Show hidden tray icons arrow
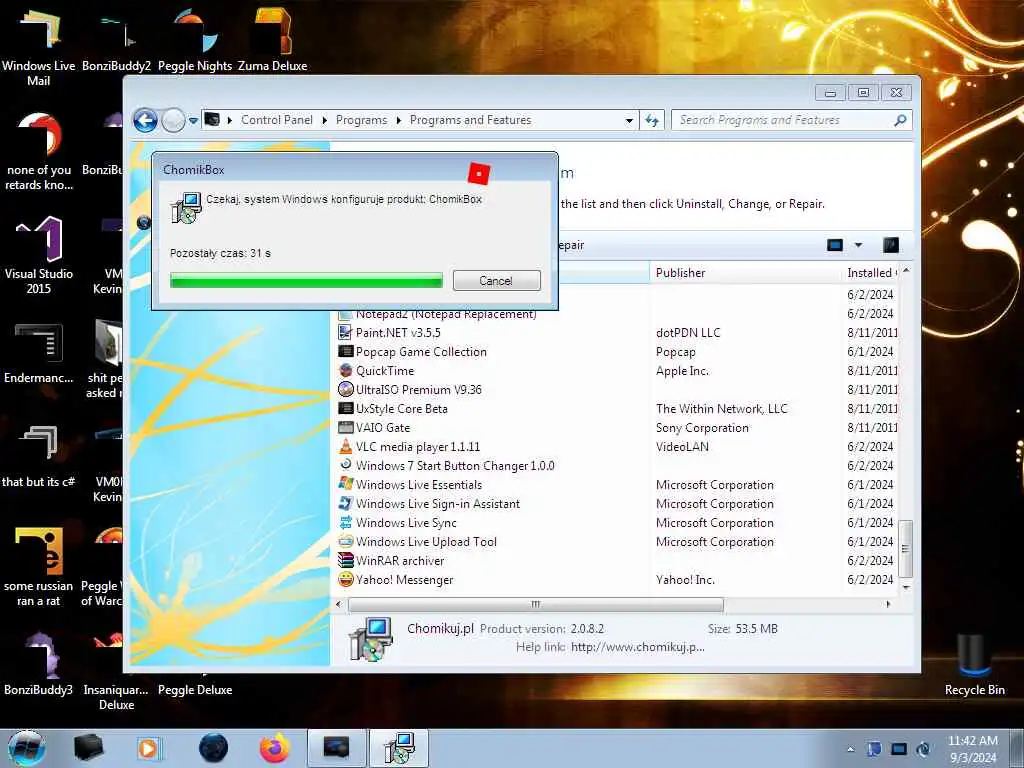This screenshot has width=1024, height=768. 850,749
